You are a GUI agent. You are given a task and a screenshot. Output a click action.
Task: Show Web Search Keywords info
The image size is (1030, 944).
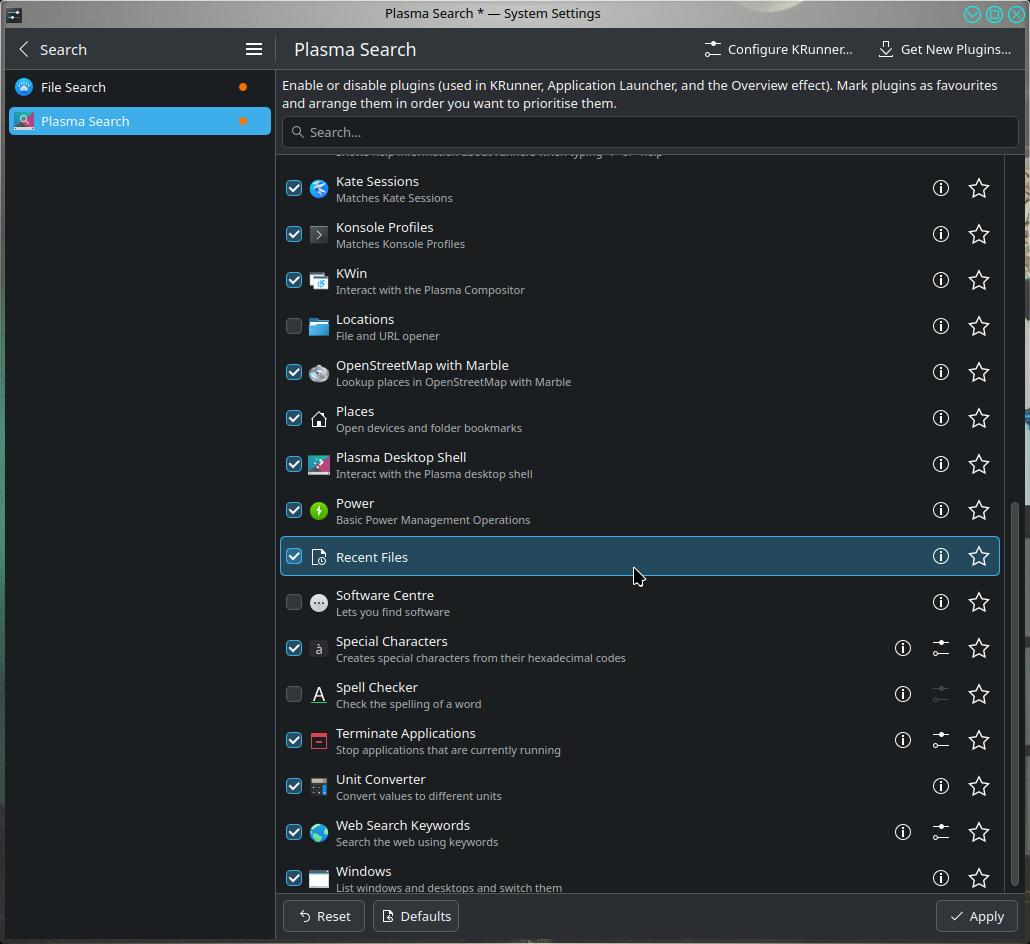point(903,832)
